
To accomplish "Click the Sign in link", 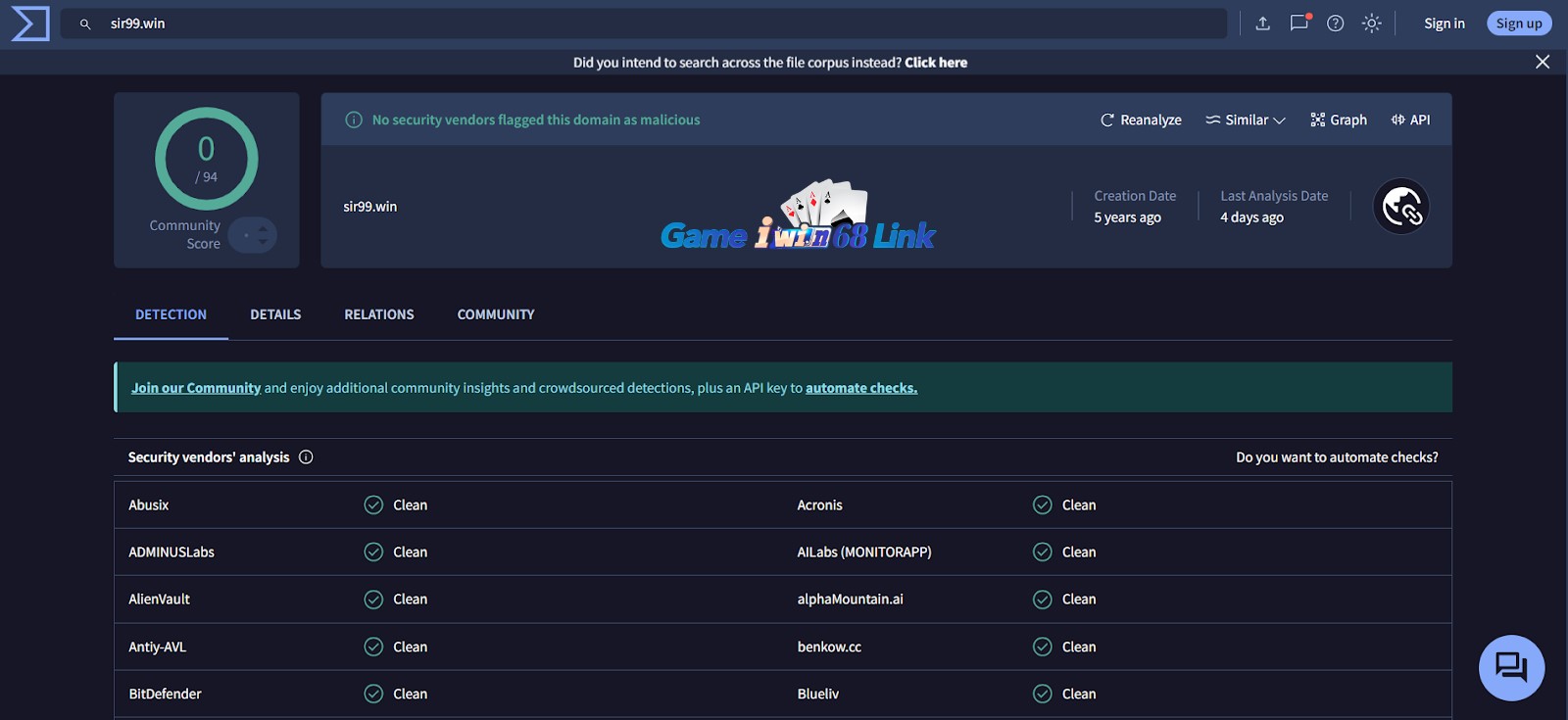I will 1445,24.
